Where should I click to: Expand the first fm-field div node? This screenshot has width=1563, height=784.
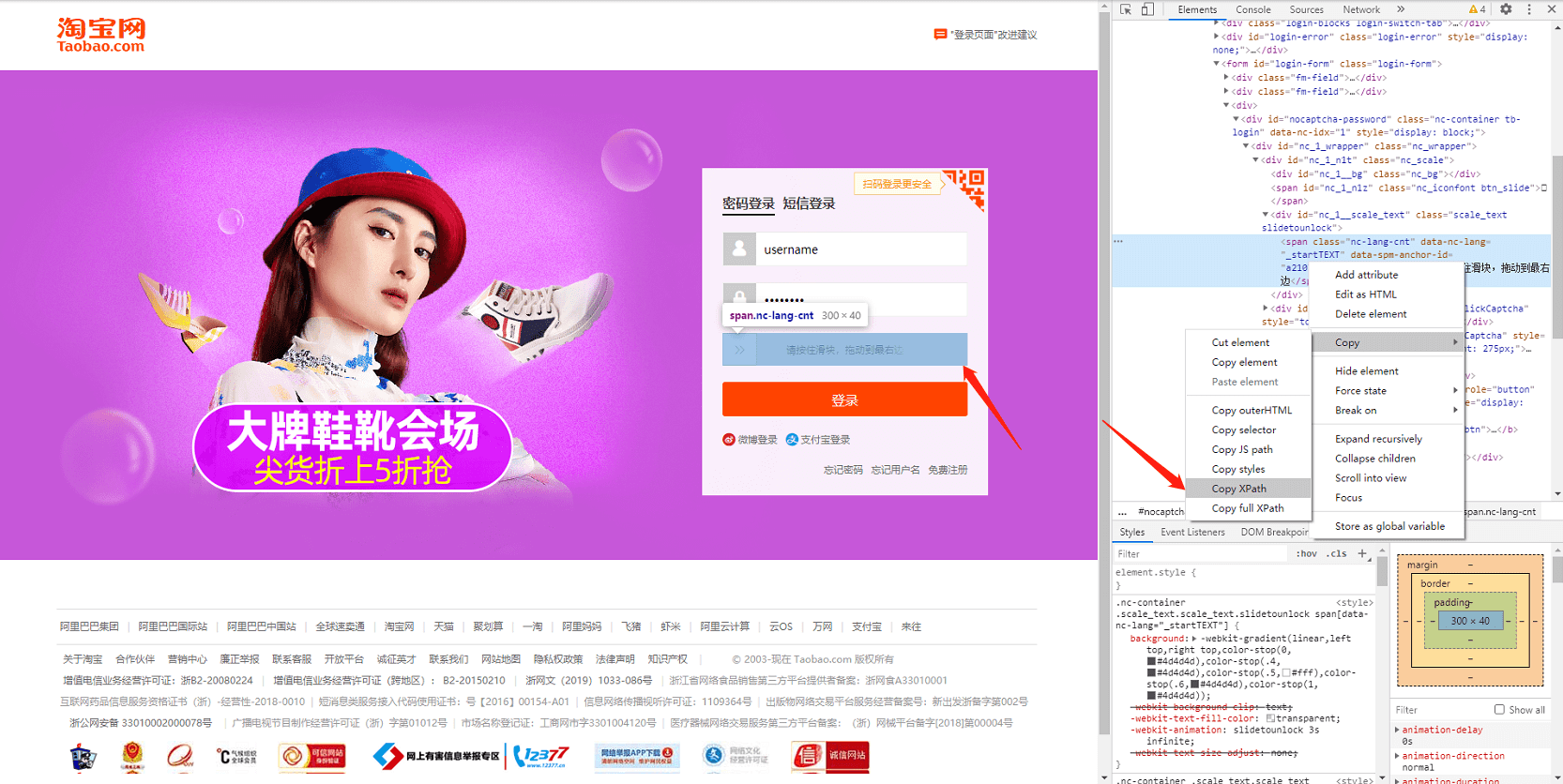tap(1227, 78)
